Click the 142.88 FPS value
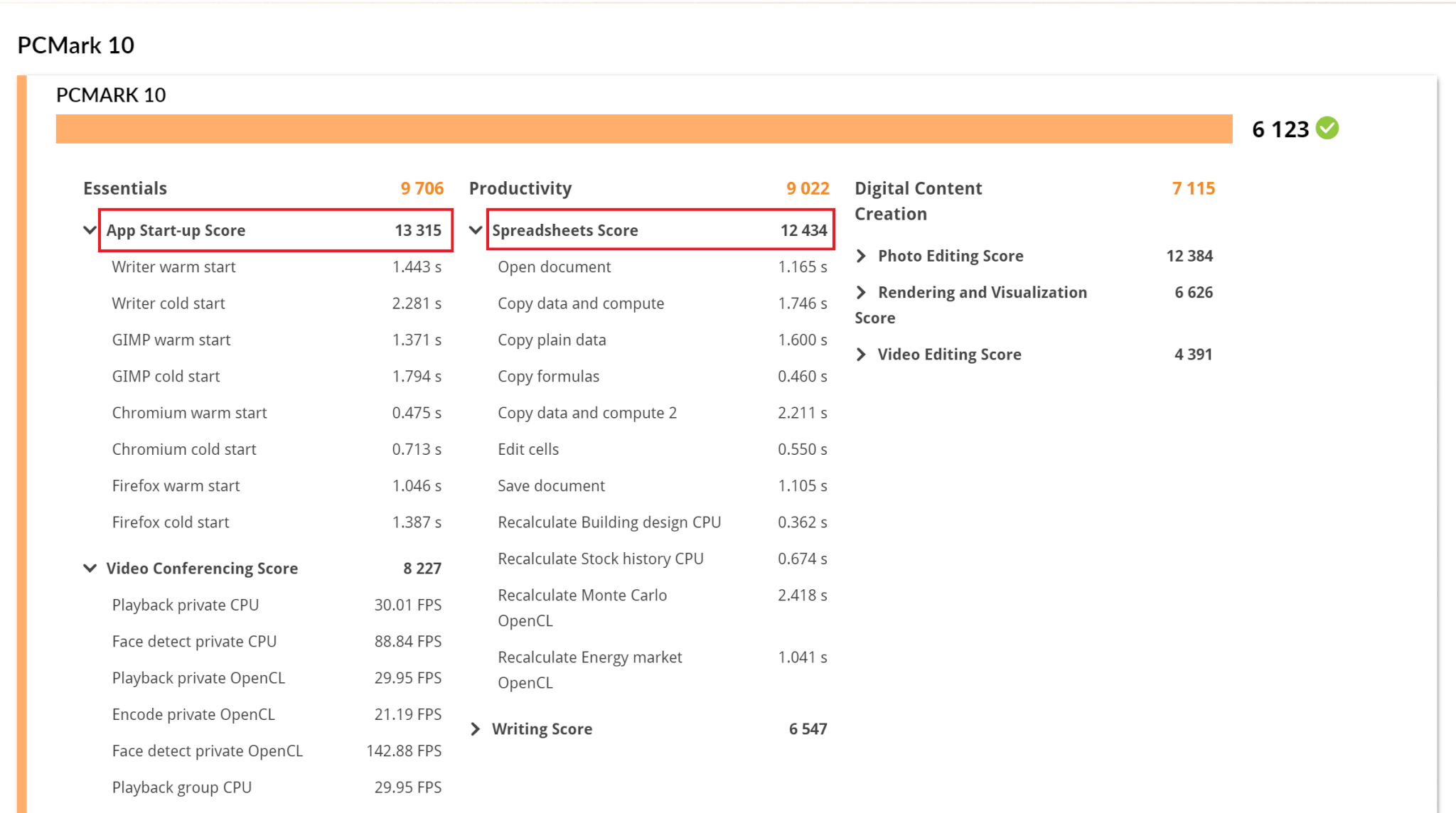Image resolution: width=1456 pixels, height=813 pixels. point(404,751)
